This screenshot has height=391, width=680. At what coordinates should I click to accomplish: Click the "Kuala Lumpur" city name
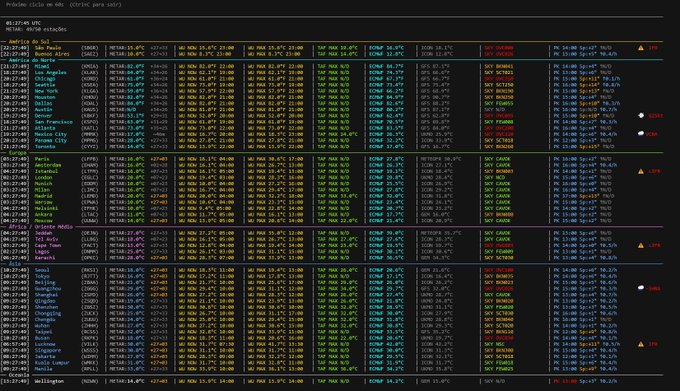(52, 363)
